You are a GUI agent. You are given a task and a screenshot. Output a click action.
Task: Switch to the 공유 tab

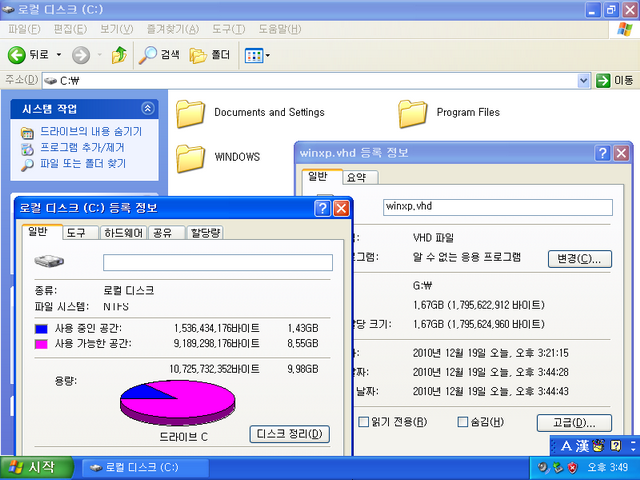point(167,233)
